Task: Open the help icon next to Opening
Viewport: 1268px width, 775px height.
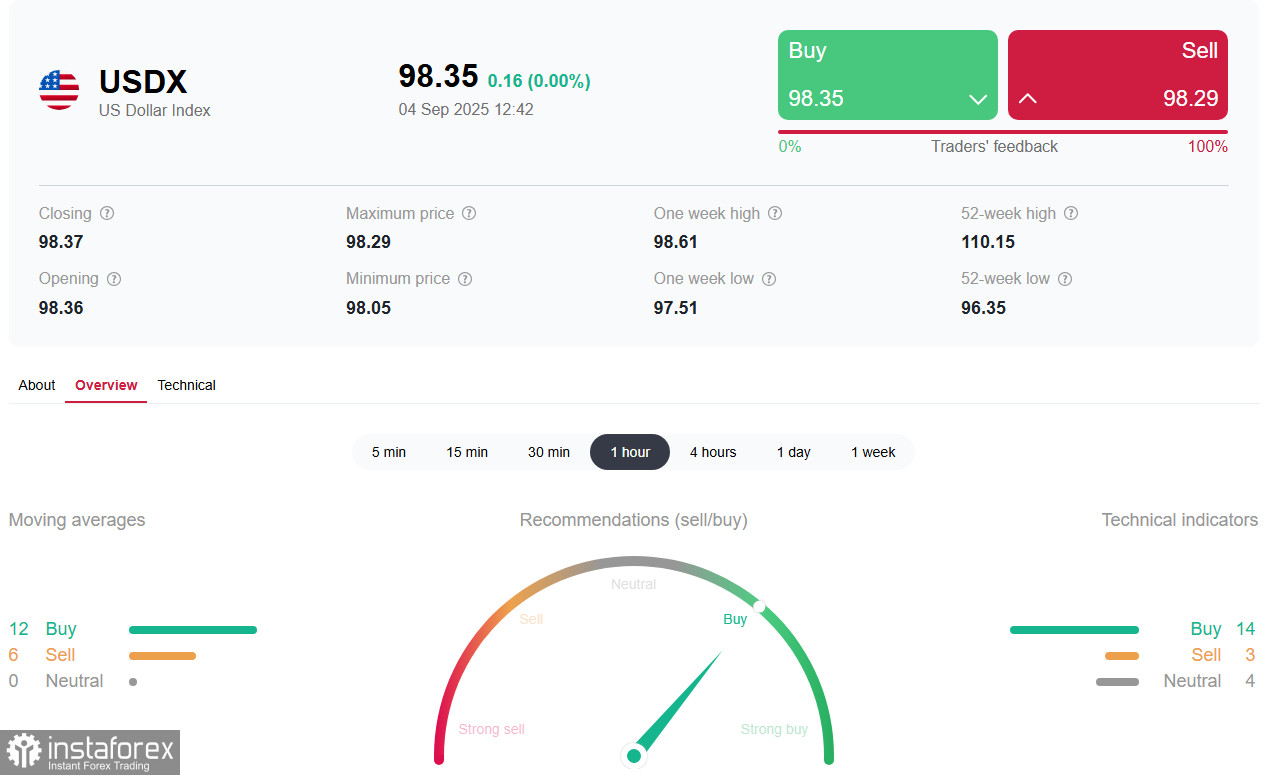Action: 114,279
